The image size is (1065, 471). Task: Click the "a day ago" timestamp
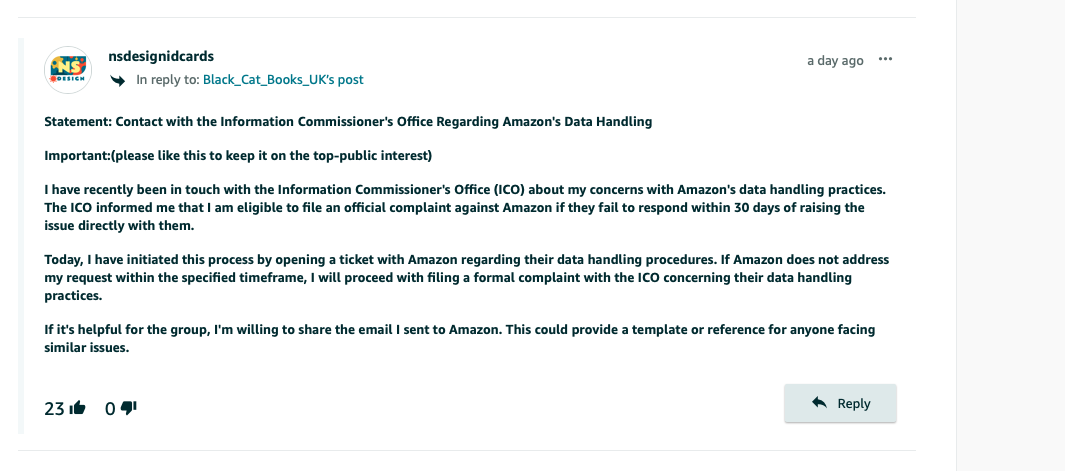[835, 60]
